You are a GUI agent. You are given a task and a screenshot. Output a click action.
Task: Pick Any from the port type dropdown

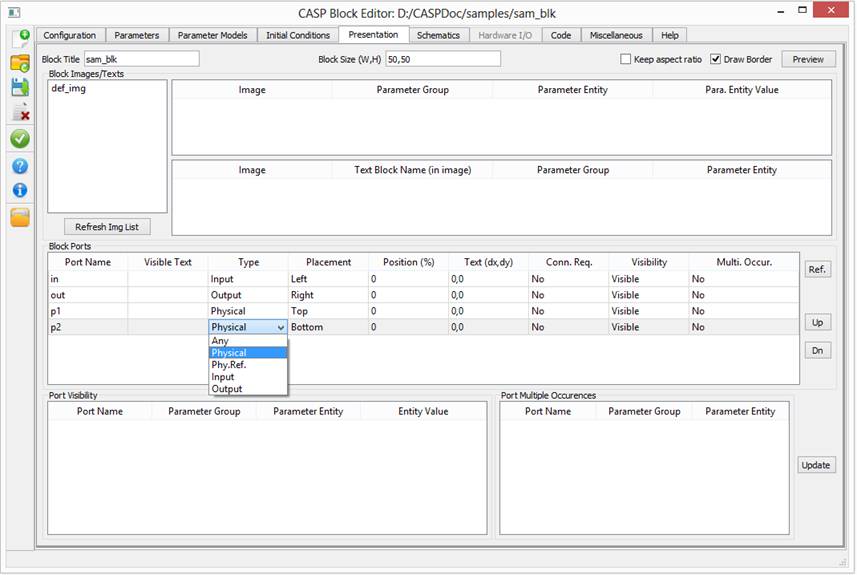220,341
